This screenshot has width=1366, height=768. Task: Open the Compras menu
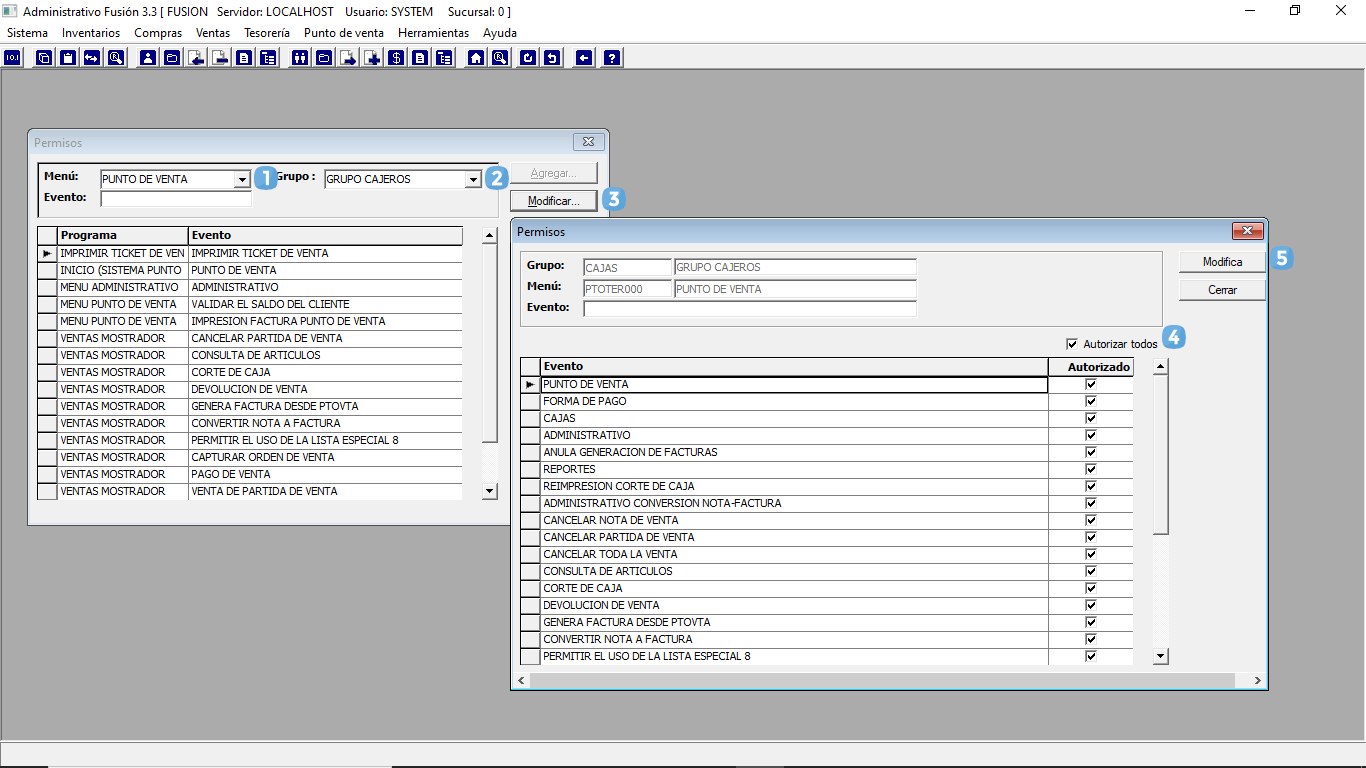[x=158, y=33]
